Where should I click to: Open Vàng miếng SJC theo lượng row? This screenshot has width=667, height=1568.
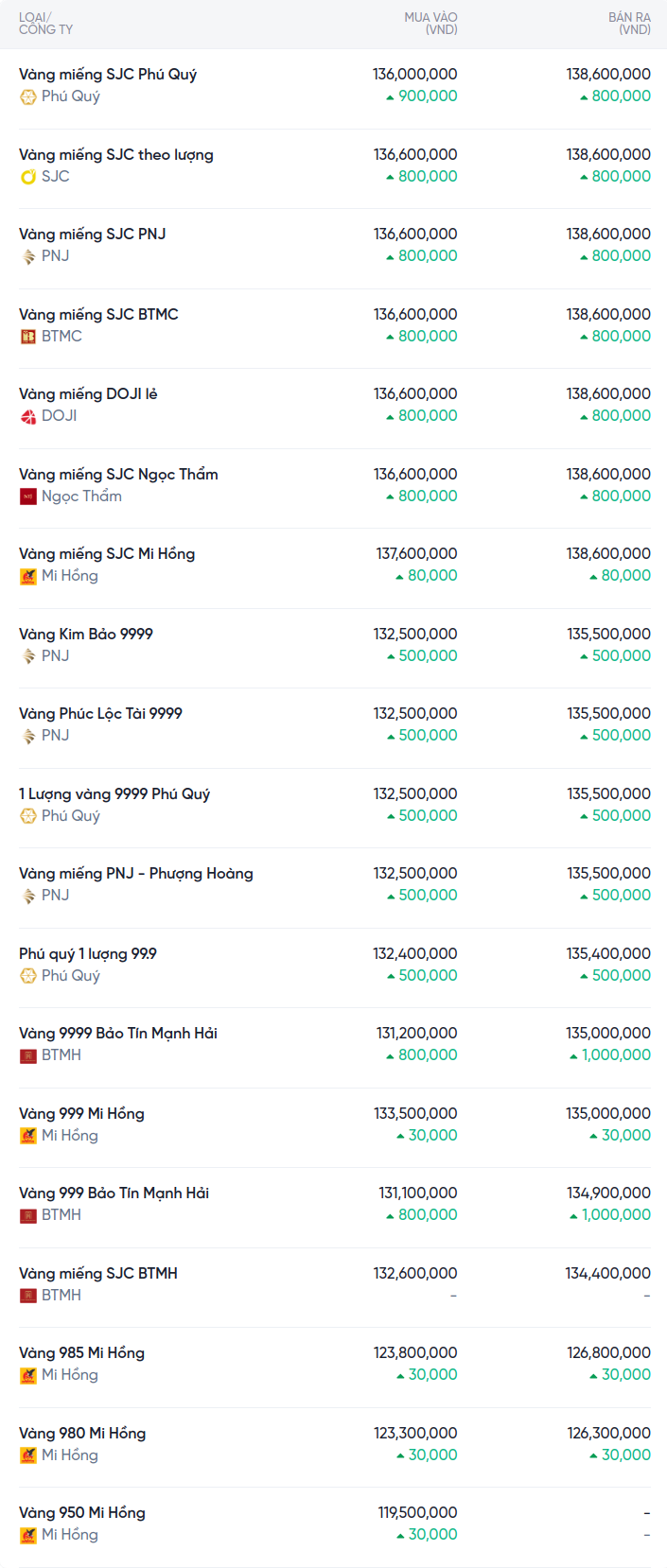click(116, 155)
